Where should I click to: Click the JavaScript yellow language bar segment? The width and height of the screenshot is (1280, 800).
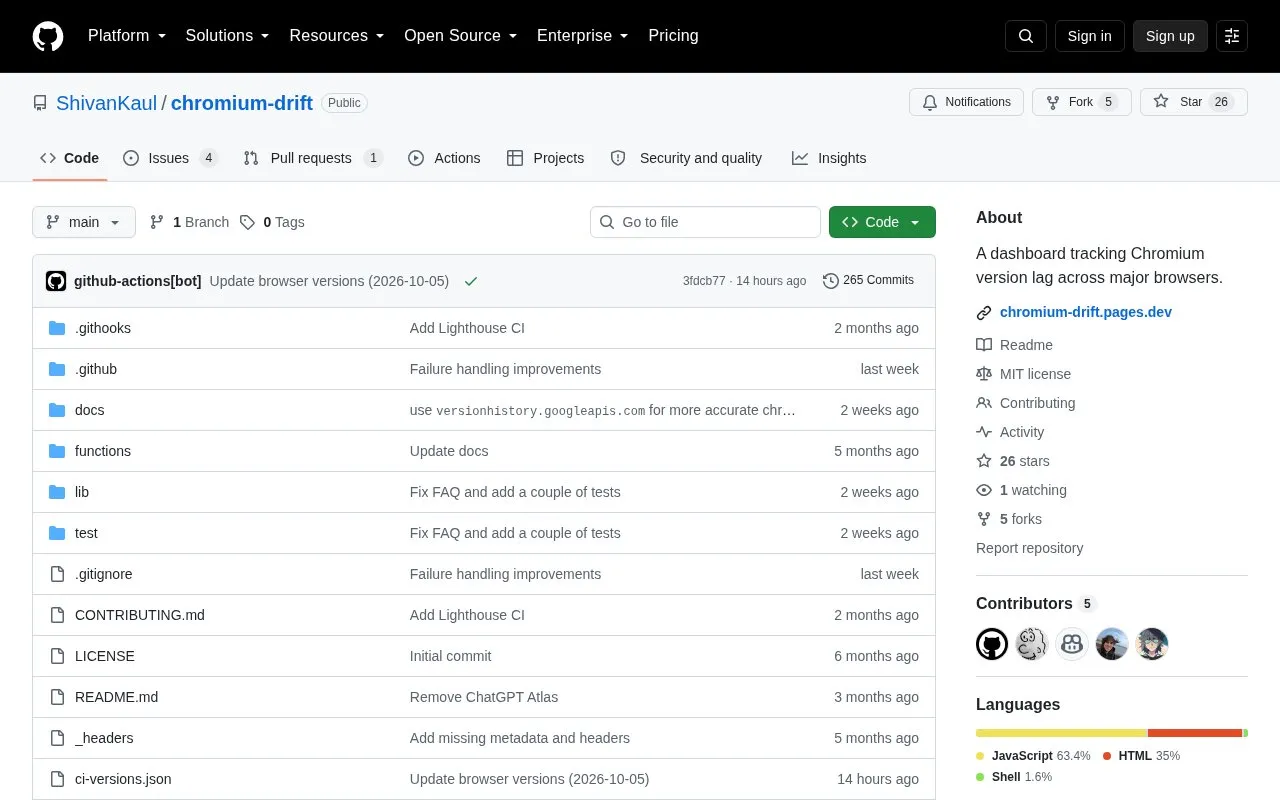tap(1061, 733)
